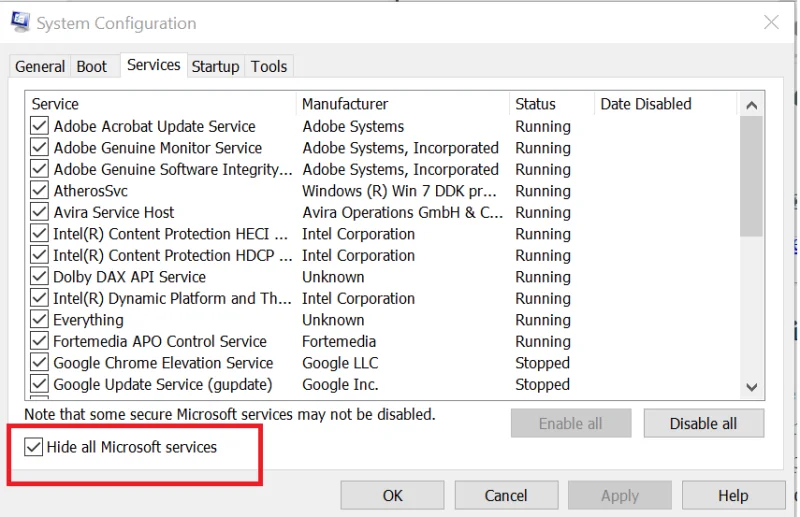Go to the Startup tab
Image resolution: width=800 pixels, height=517 pixels.
(215, 67)
